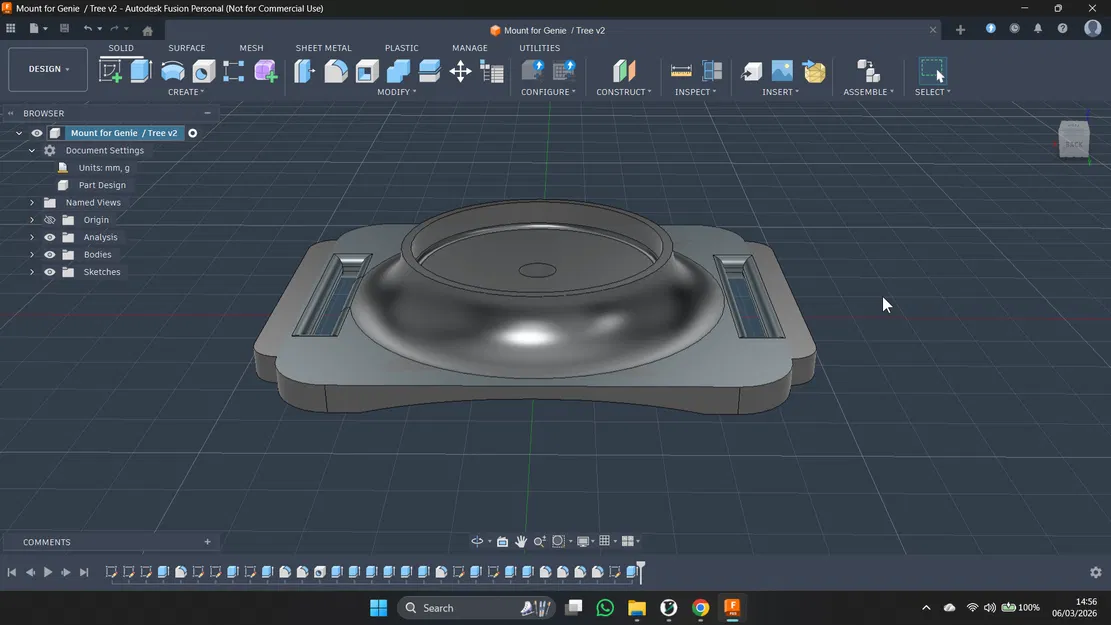This screenshot has width=1111, height=625.
Task: Click the Move/Copy arrows icon
Action: click(460, 70)
